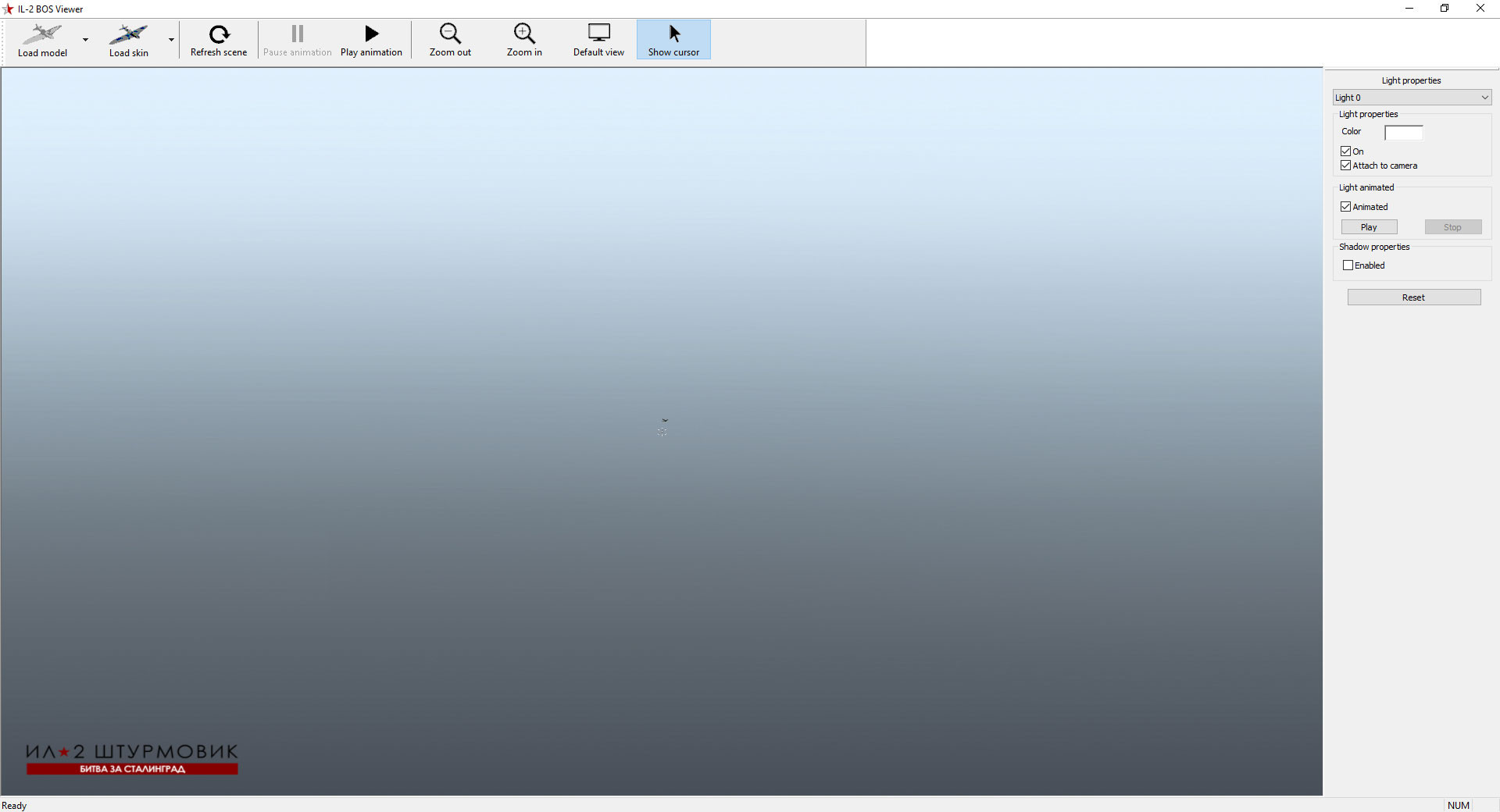Click Stop in Light animated section
The width and height of the screenshot is (1500, 812).
[x=1452, y=227]
